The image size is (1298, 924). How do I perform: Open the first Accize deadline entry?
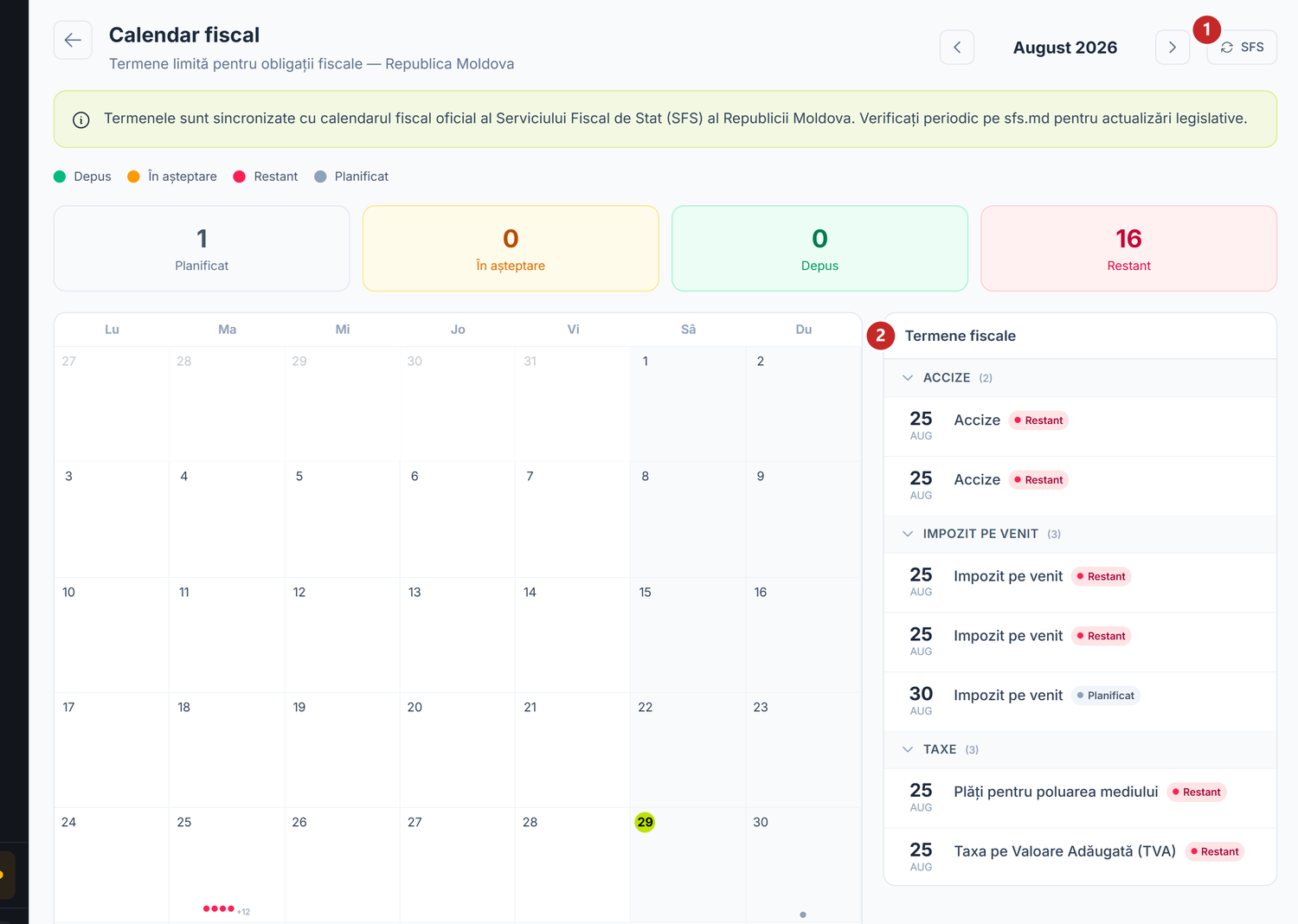click(x=1080, y=427)
